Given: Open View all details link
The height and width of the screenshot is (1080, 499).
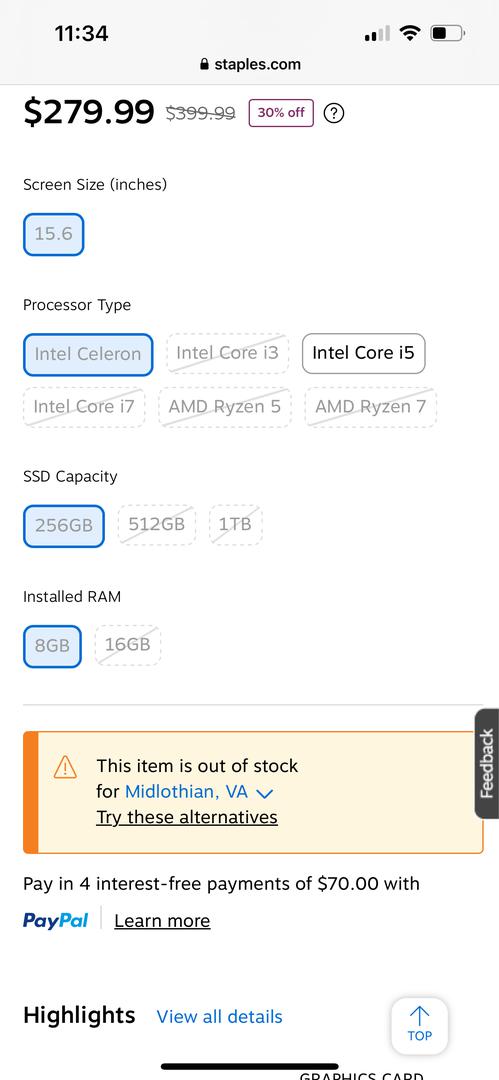Looking at the screenshot, I should pos(219,1017).
